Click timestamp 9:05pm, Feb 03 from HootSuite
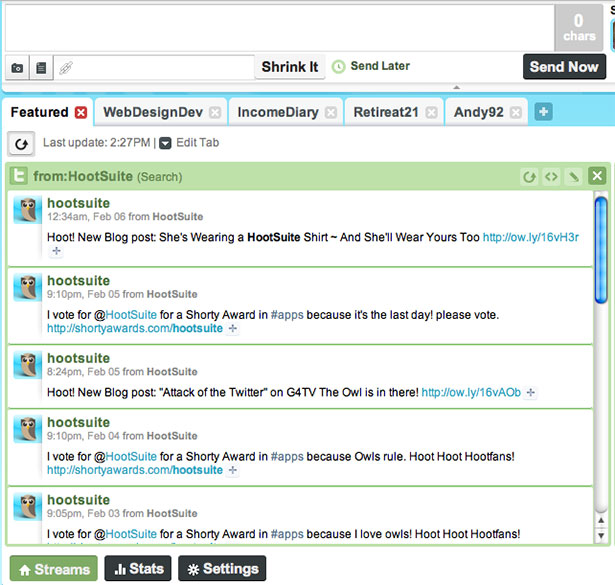The width and height of the screenshot is (615, 585). (x=122, y=514)
